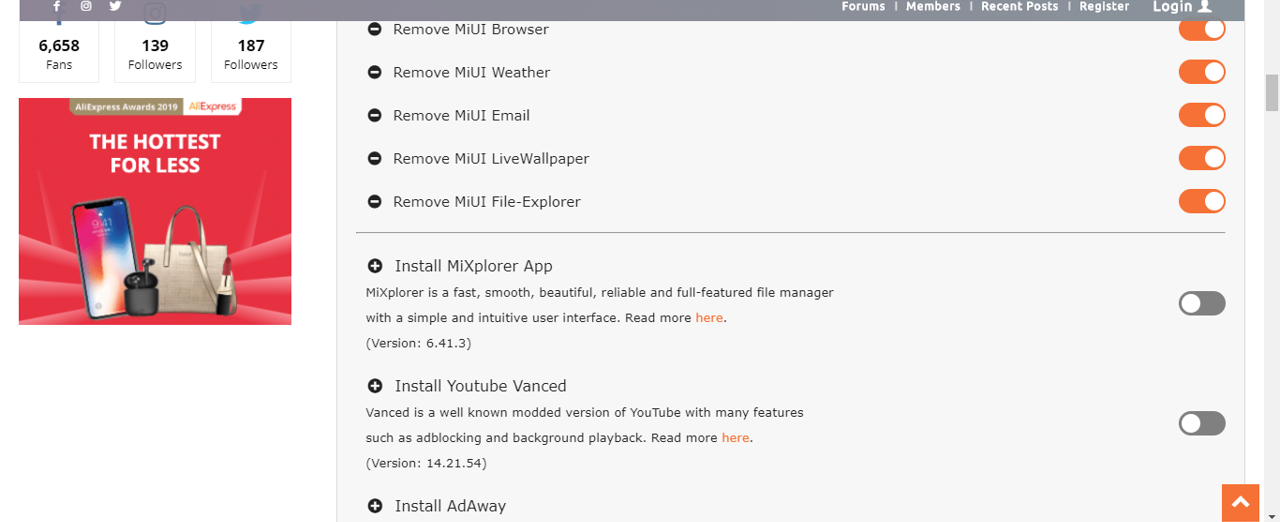Click the user icon next to Login
Screen dimensions: 1280x522
[1204, 6]
